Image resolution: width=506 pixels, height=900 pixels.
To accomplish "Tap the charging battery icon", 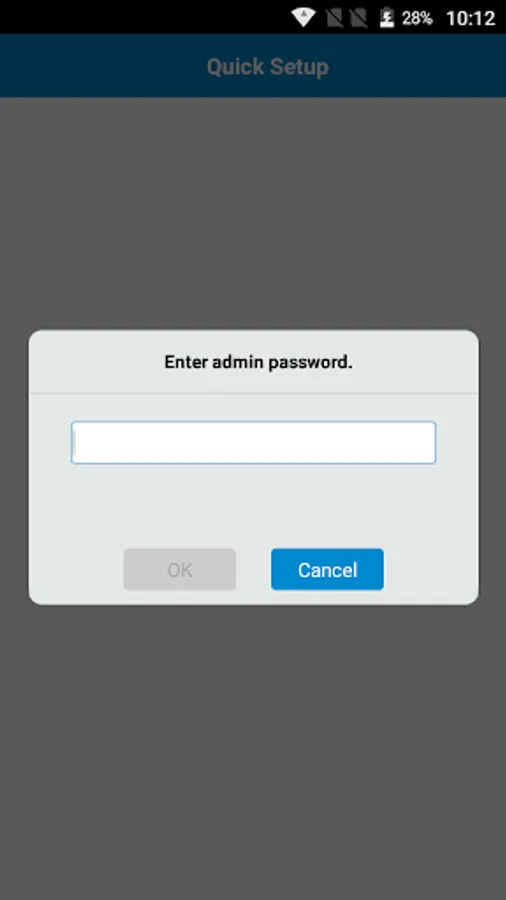I will 387,18.
